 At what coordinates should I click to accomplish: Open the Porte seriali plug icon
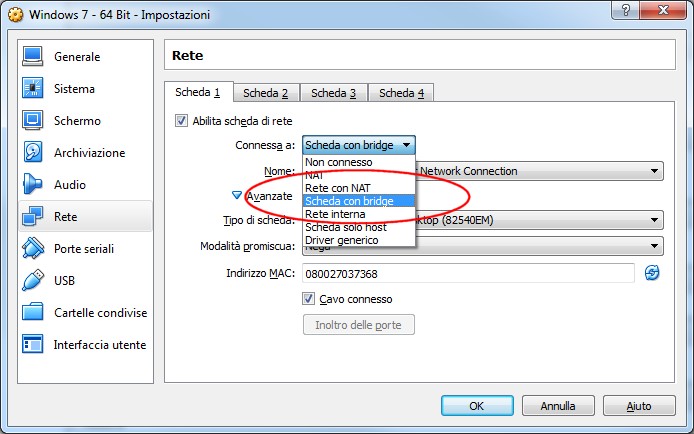33,248
